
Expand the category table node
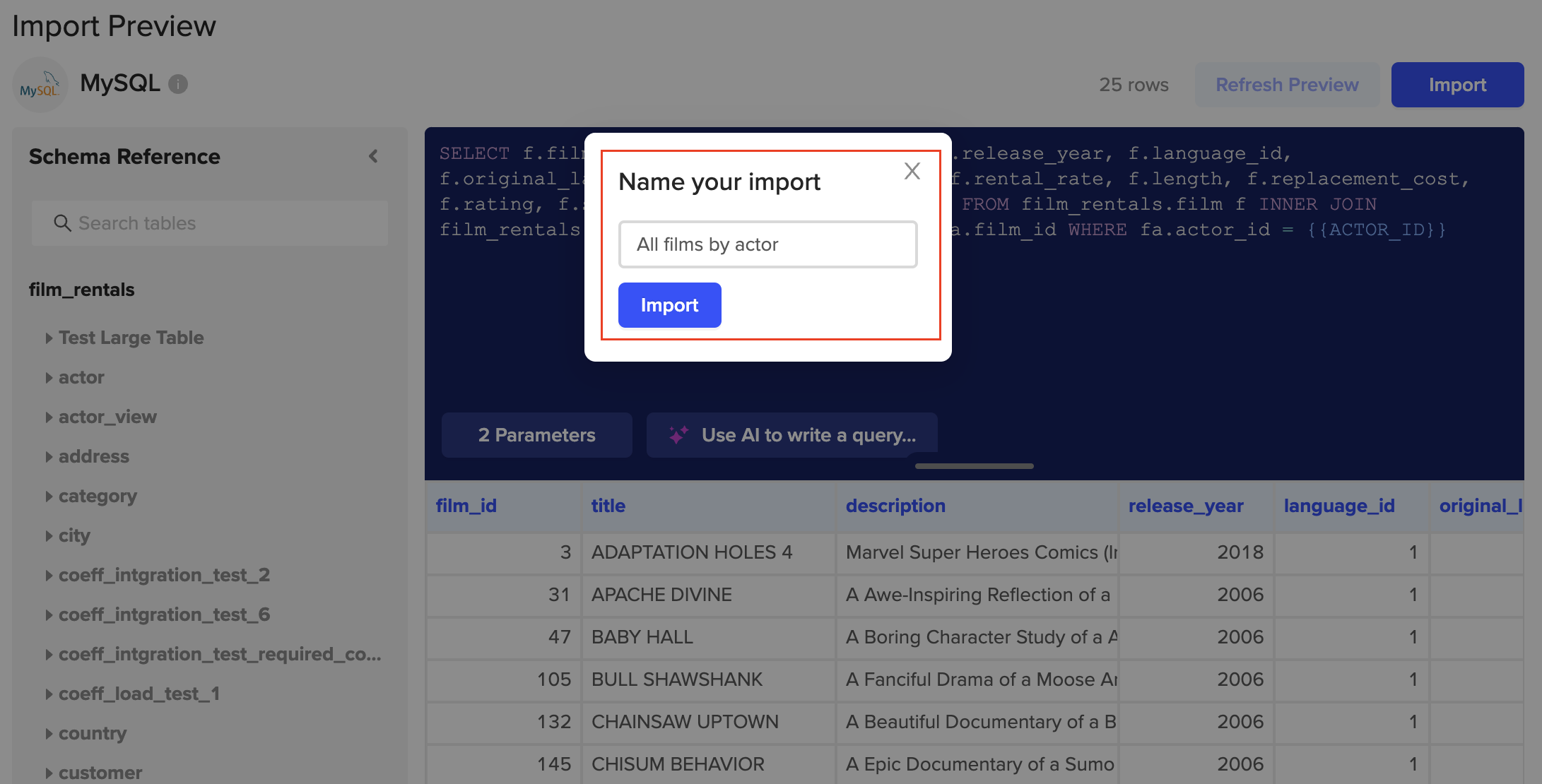[49, 497]
